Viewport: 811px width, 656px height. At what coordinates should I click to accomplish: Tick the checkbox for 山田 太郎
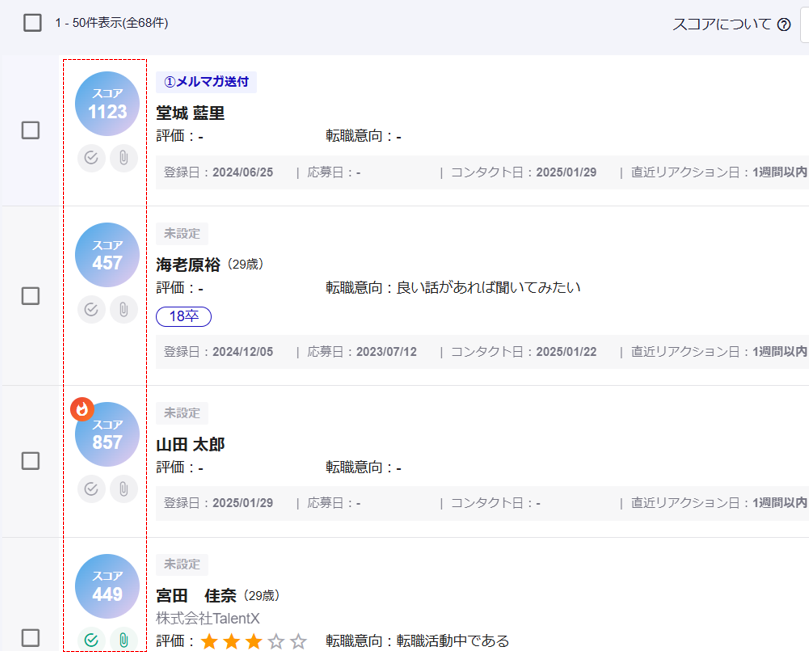[x=31, y=461]
